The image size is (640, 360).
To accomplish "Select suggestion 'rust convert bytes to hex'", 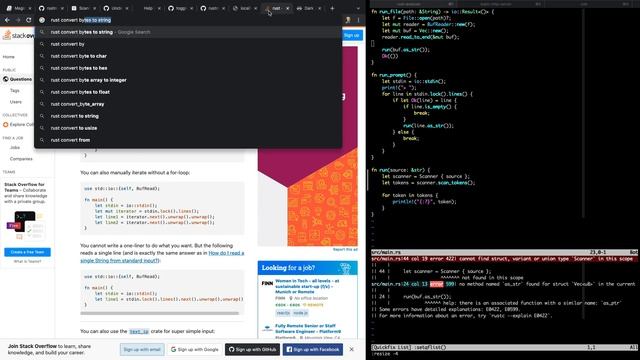I will pyautogui.click(x=188, y=68).
